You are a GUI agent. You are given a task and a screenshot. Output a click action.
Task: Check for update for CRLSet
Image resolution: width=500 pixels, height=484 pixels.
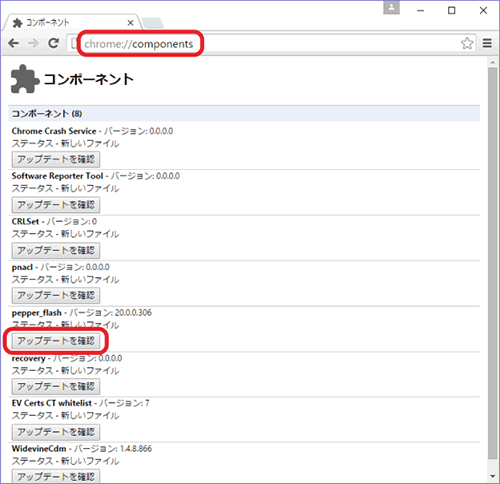coord(56,250)
